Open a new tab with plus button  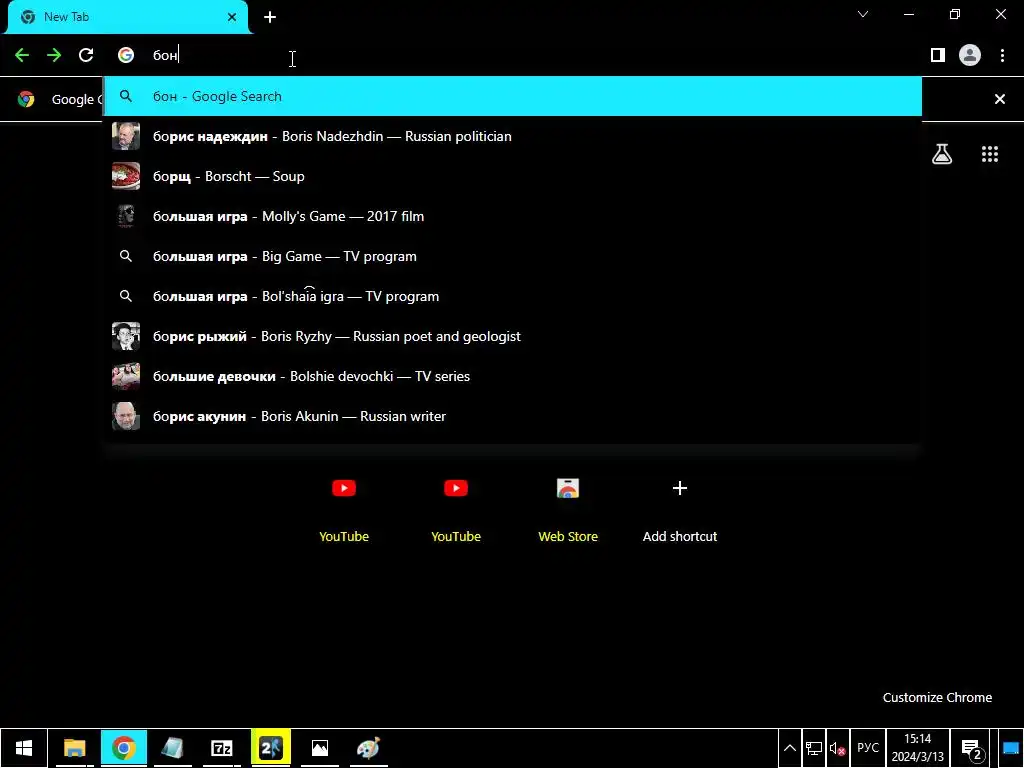[x=270, y=17]
